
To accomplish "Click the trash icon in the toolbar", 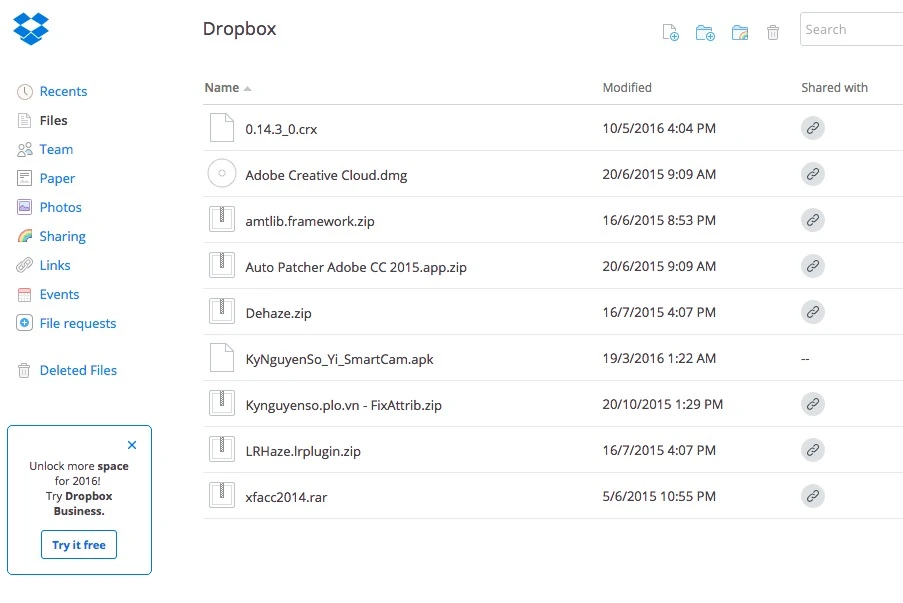I will 772,32.
